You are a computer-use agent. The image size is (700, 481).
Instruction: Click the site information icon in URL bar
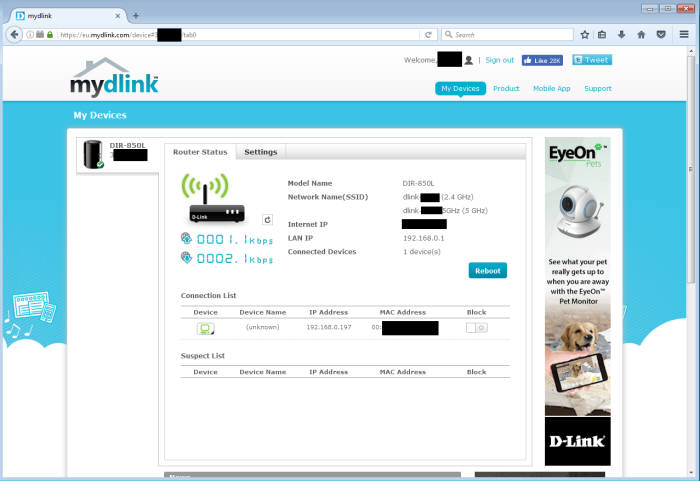point(30,35)
